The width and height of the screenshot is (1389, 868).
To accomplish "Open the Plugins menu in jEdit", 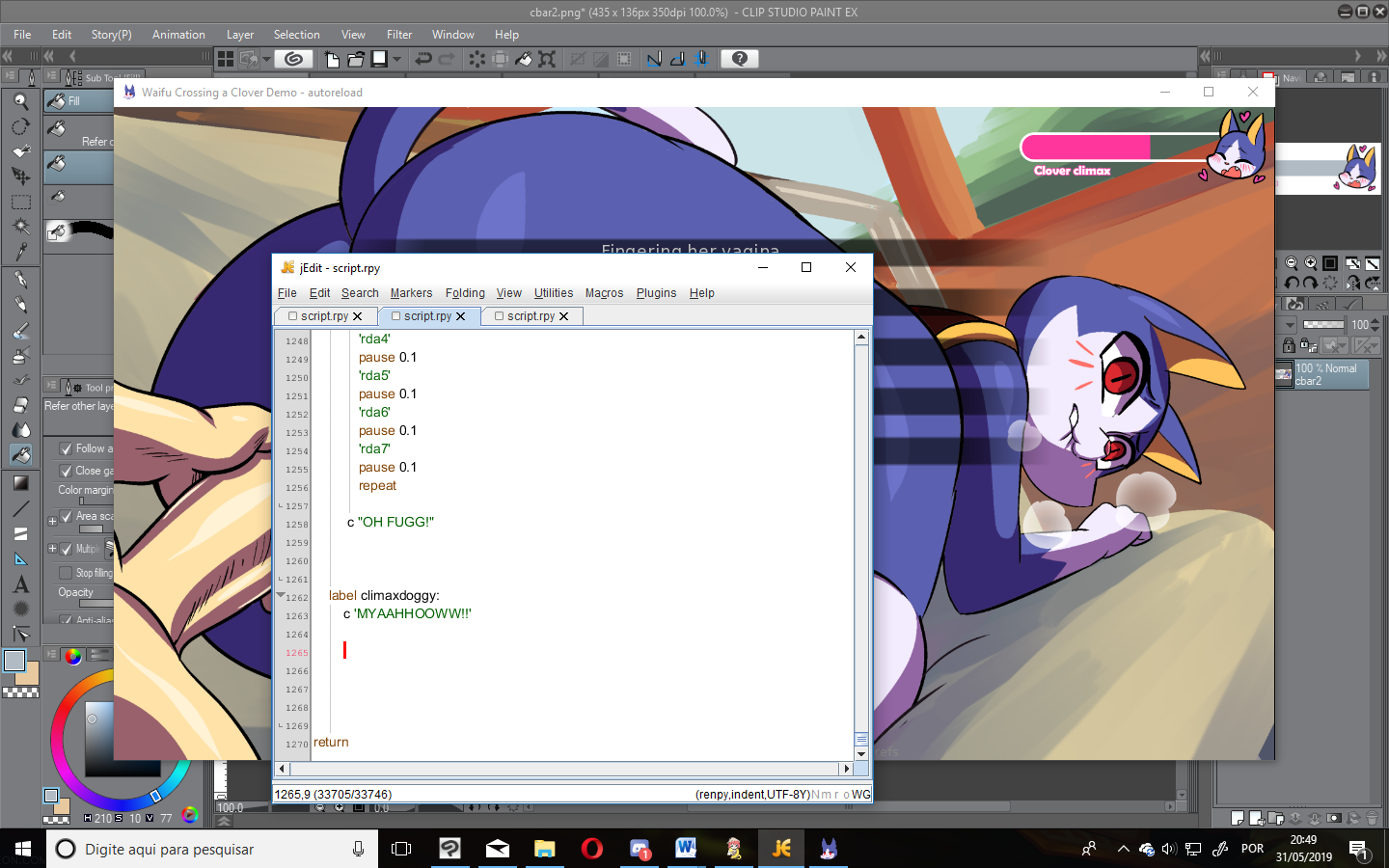I will coord(656,293).
